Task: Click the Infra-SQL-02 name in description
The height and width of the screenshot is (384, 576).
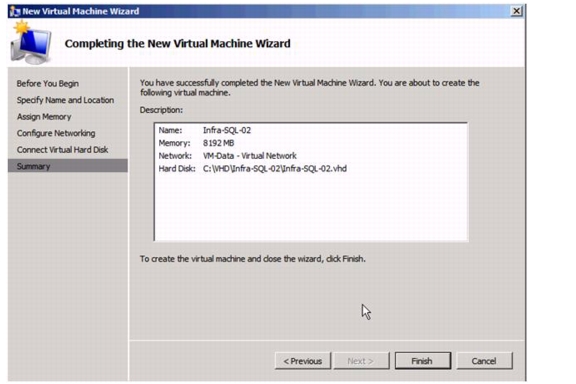Action: pyautogui.click(x=227, y=130)
